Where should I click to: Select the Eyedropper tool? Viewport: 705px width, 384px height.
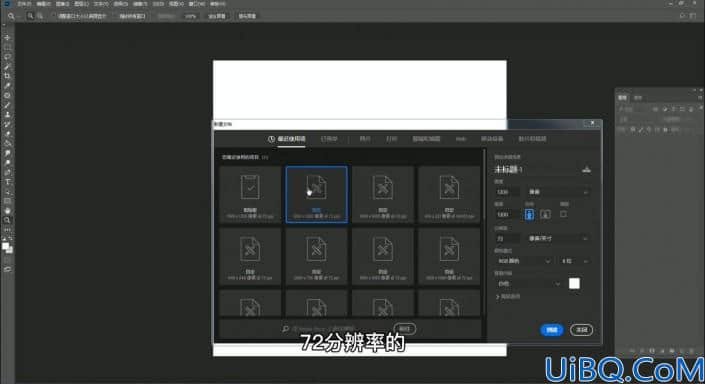pyautogui.click(x=7, y=86)
